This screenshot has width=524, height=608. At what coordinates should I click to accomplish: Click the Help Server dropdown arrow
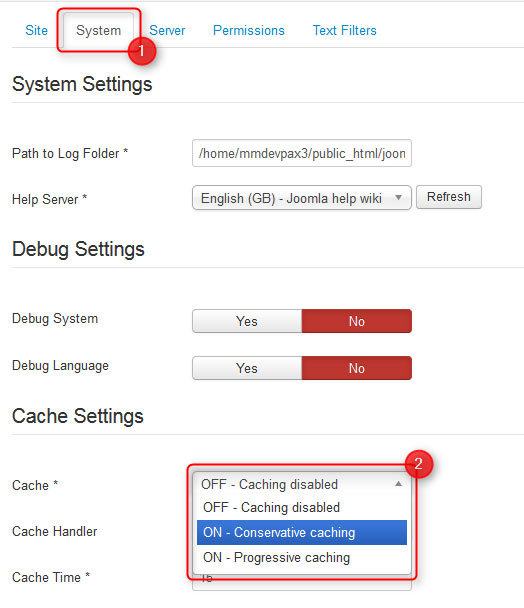398,198
